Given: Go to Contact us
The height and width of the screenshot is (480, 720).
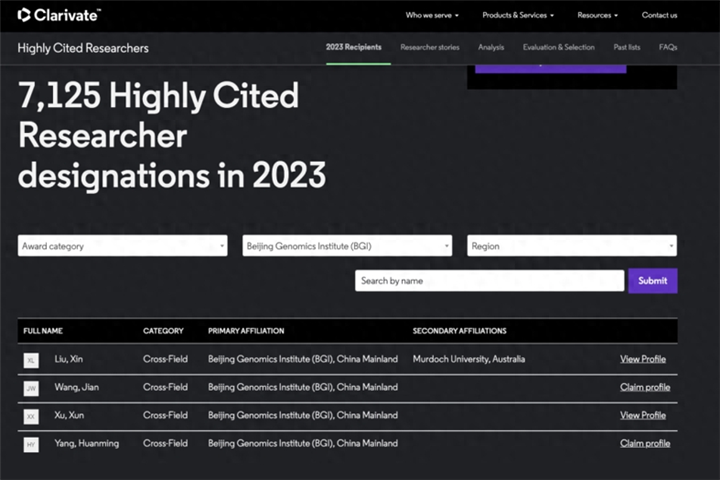Looking at the screenshot, I should coord(659,15).
